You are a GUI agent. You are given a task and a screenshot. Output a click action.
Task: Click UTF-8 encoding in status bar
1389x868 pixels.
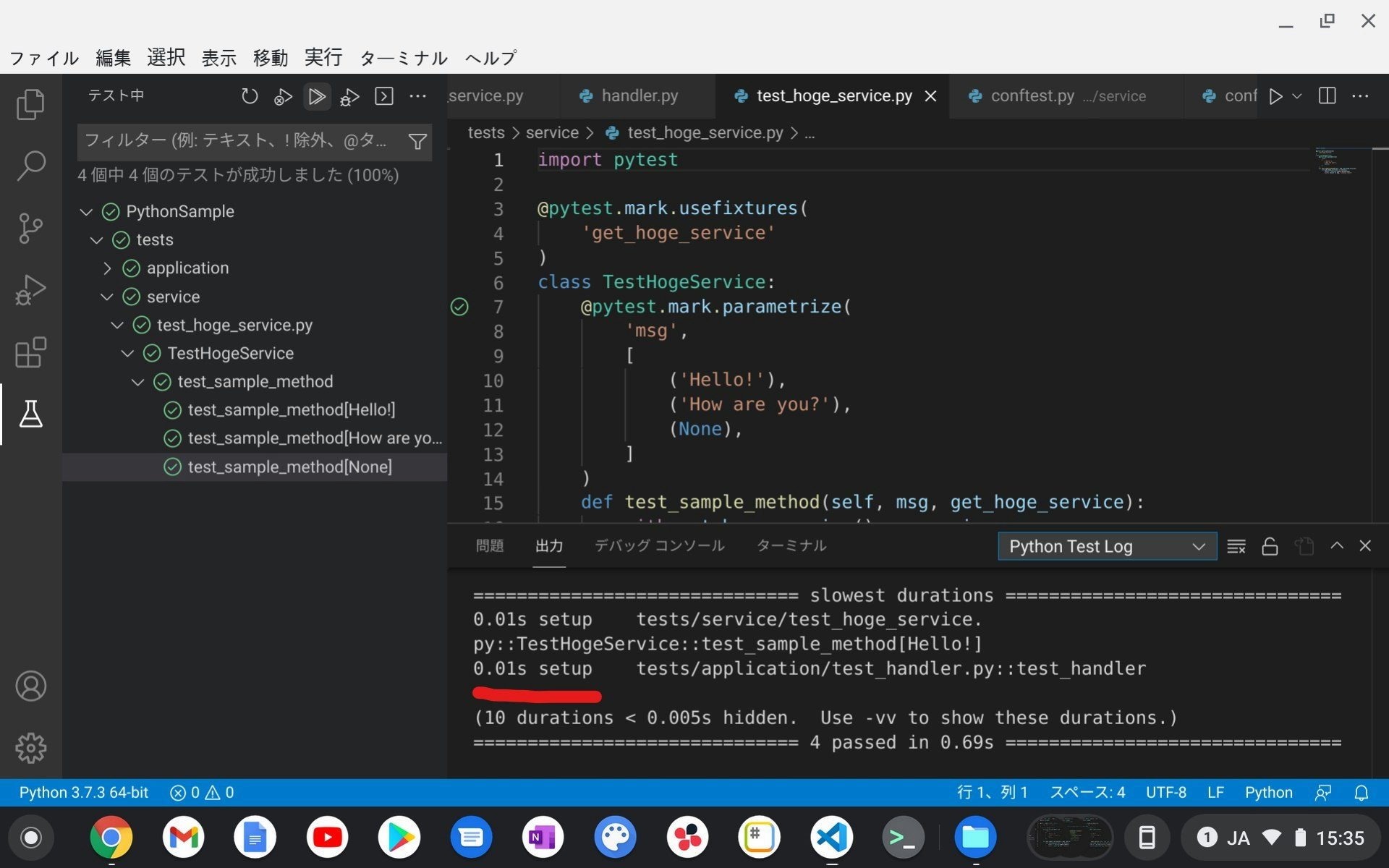point(1165,792)
